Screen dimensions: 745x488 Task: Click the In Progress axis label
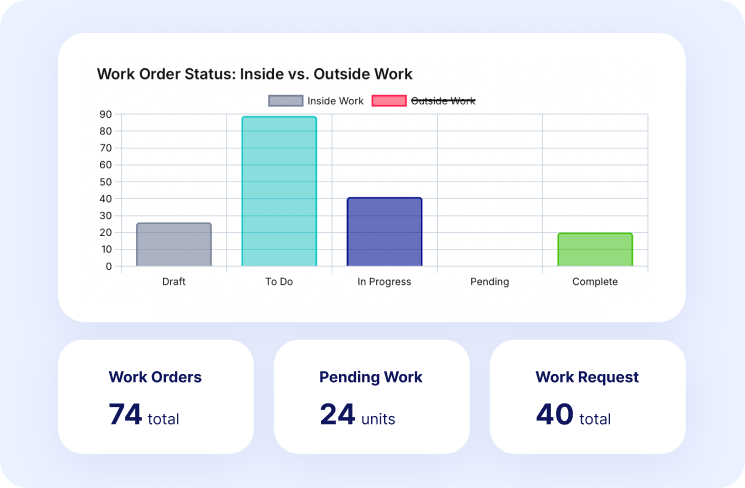tap(384, 282)
